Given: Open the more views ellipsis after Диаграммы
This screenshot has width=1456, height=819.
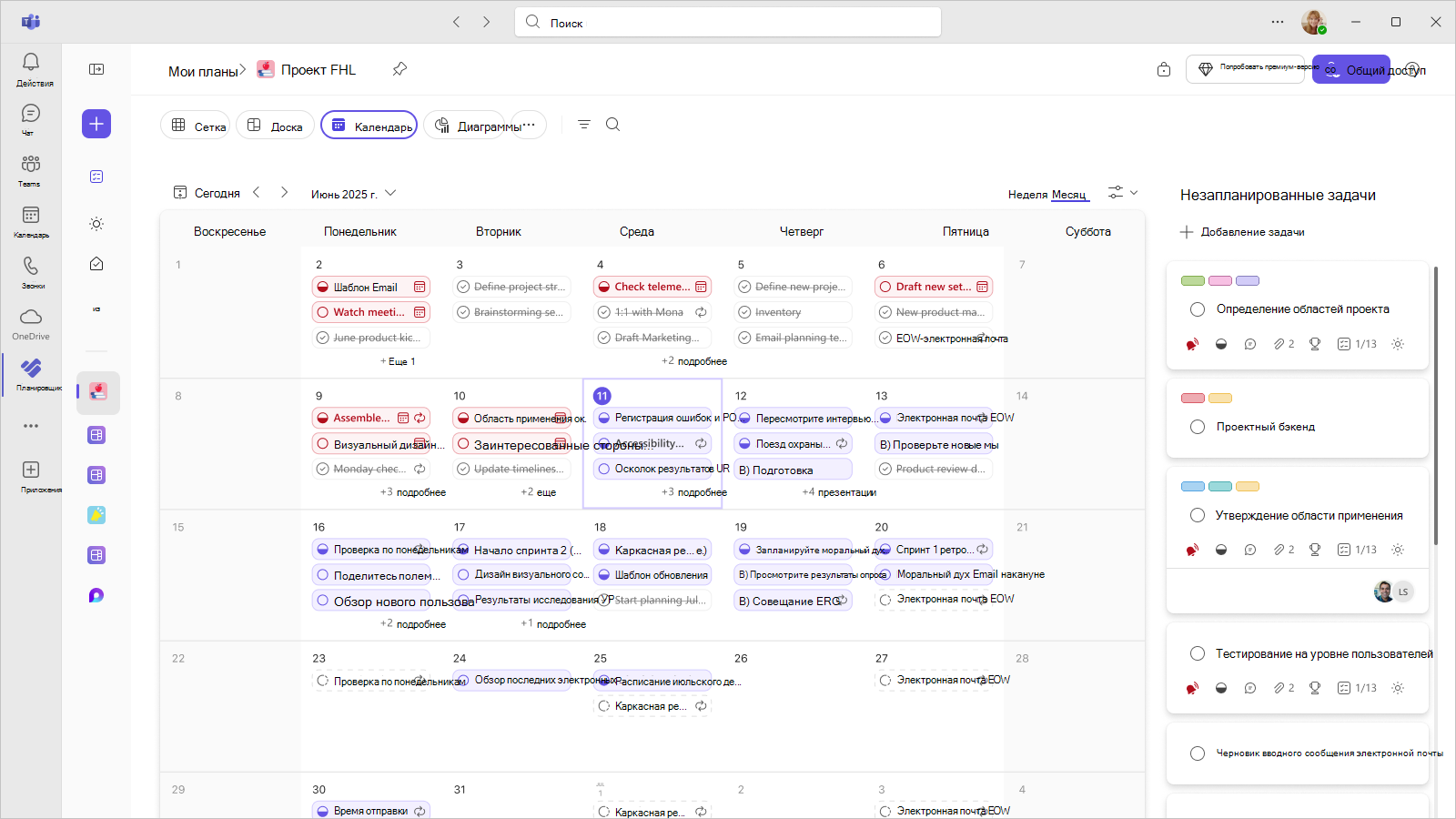Looking at the screenshot, I should 529,125.
